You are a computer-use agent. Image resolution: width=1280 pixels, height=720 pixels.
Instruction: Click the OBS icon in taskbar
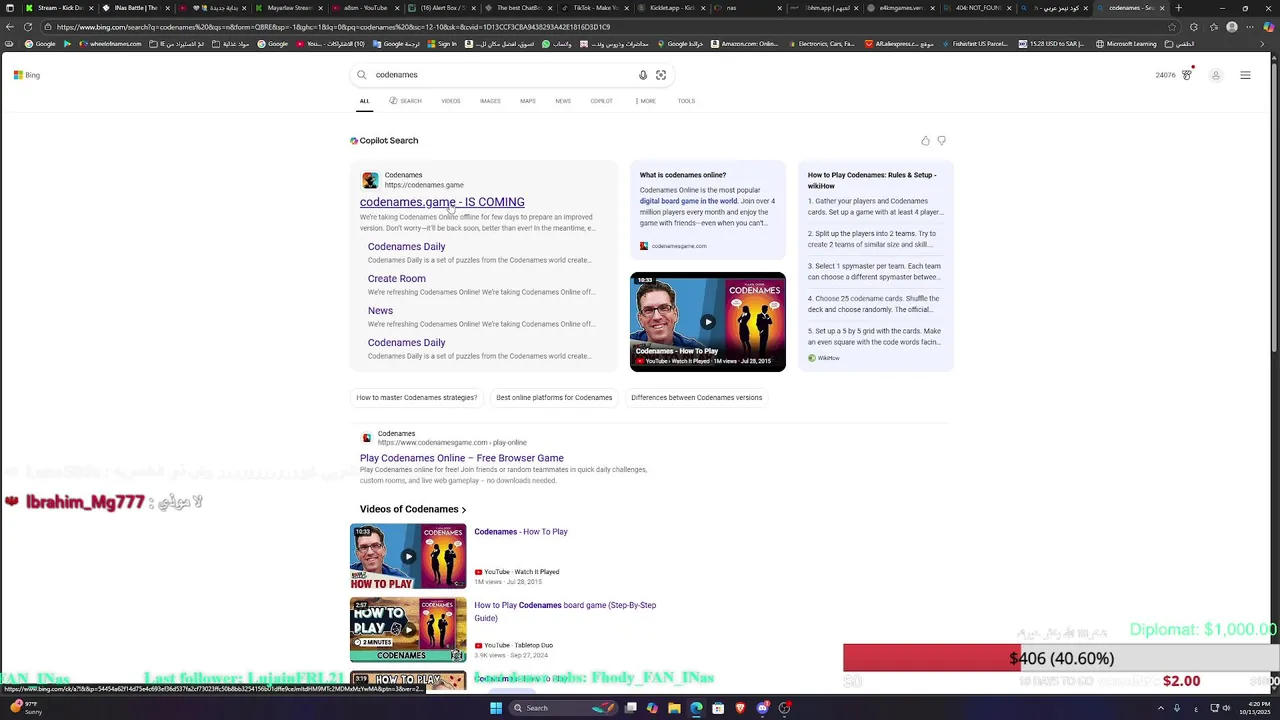(x=785, y=708)
